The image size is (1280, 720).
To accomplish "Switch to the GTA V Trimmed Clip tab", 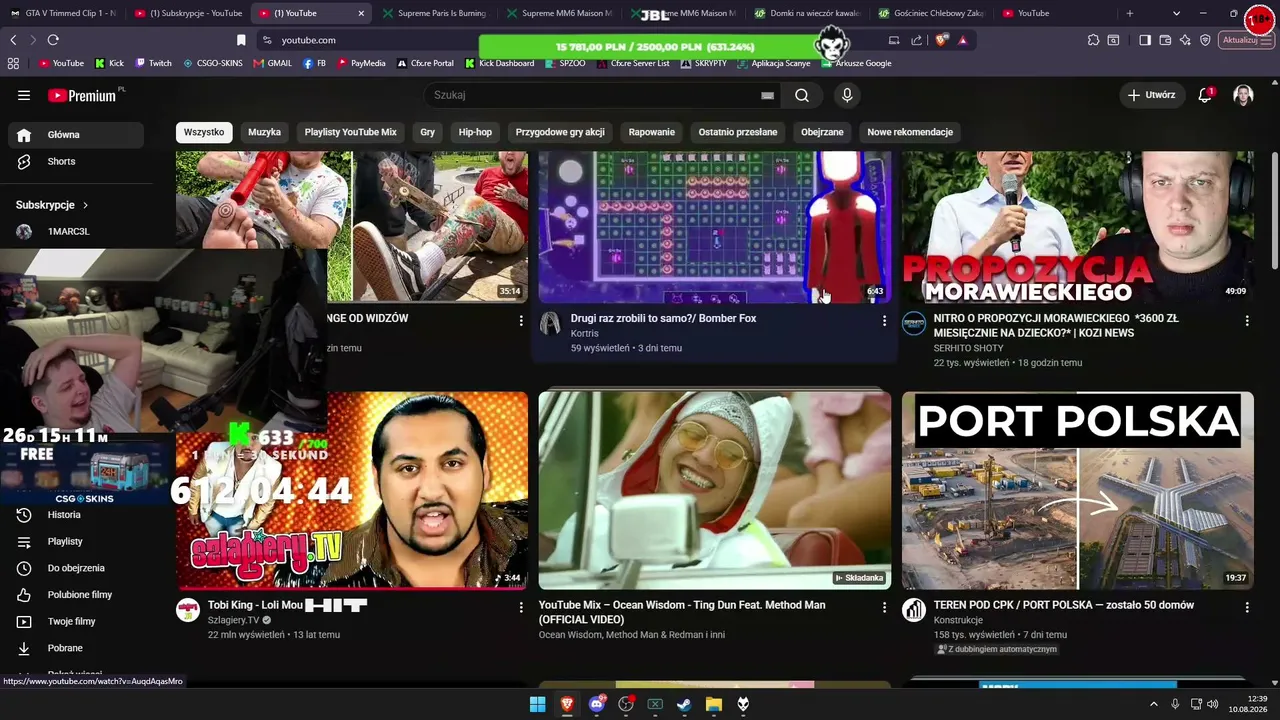I will coord(62,13).
